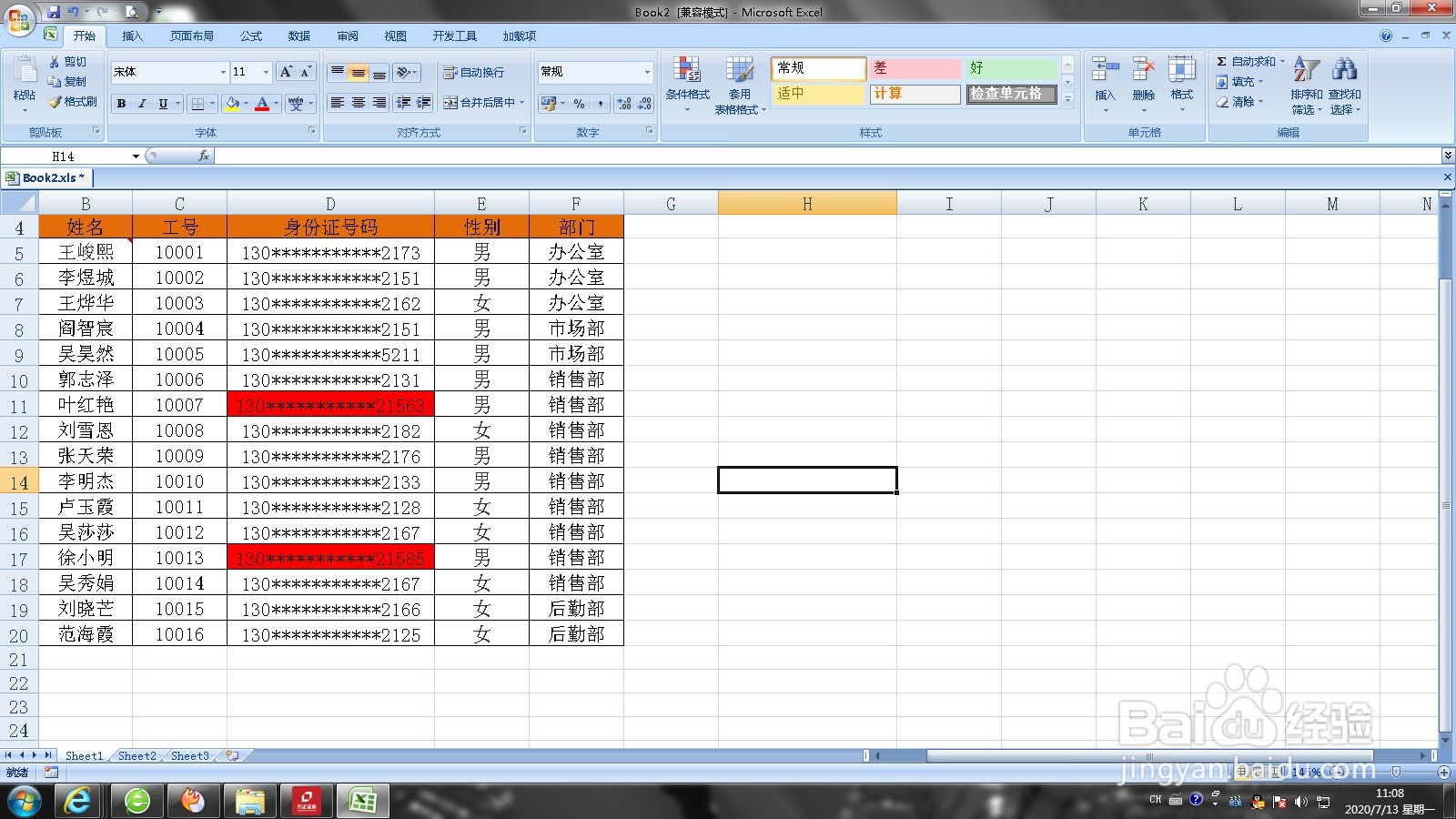Image resolution: width=1456 pixels, height=819 pixels.
Task: Apply comma thousands separator style
Action: point(601,104)
